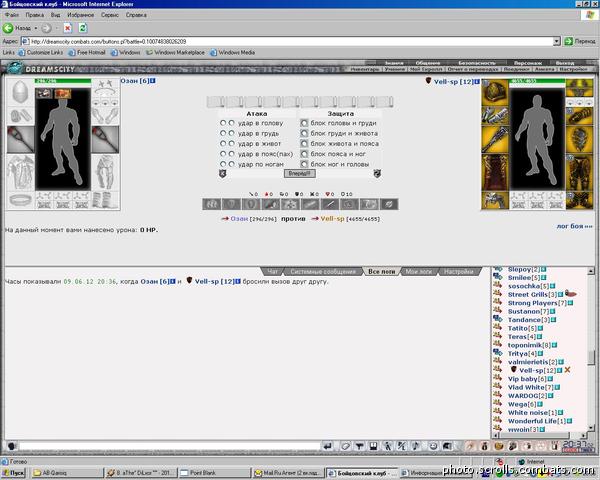Viewport: 600px width, 480px height.
Task: Switch to the Системные сообщения tab
Action: (323, 271)
